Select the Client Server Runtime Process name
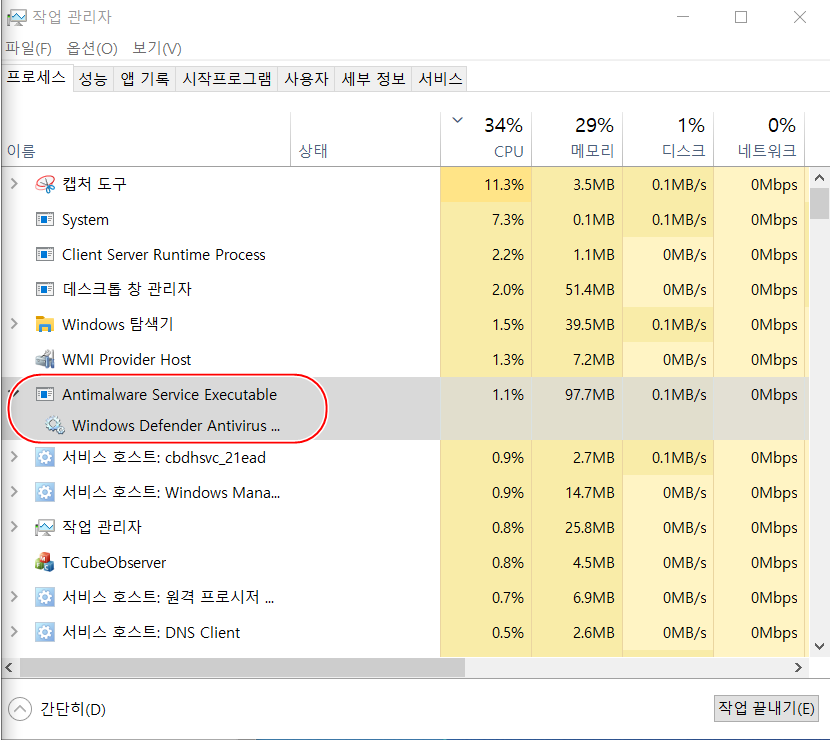The width and height of the screenshot is (830, 740). [164, 255]
